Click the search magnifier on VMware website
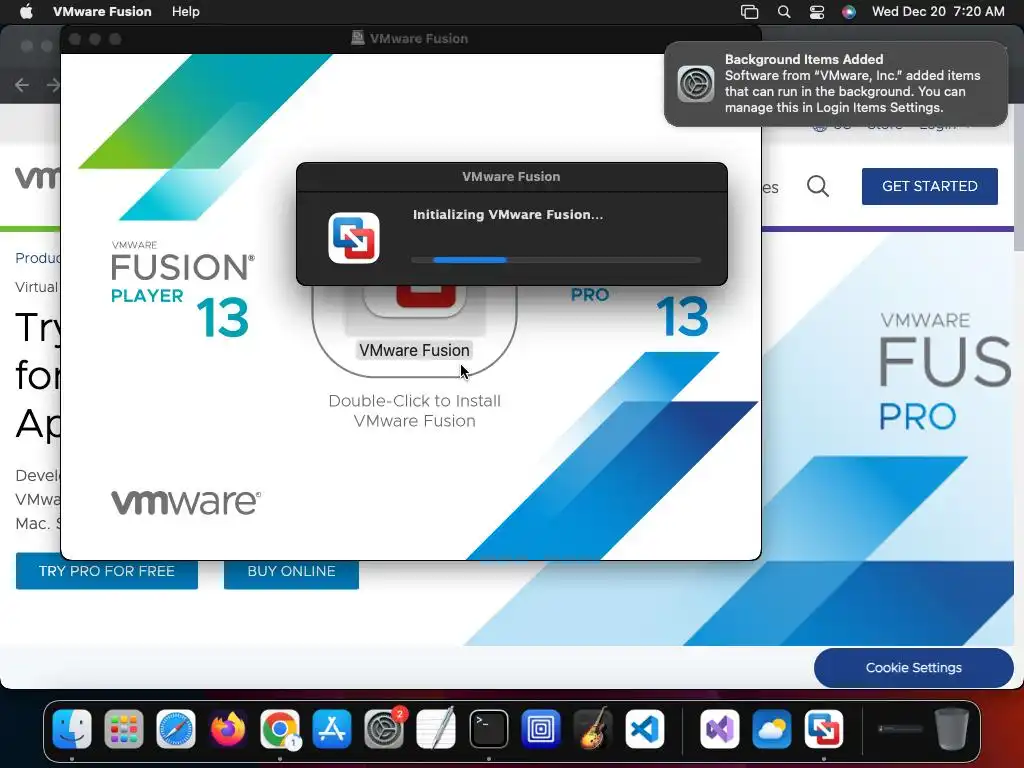 [818, 186]
